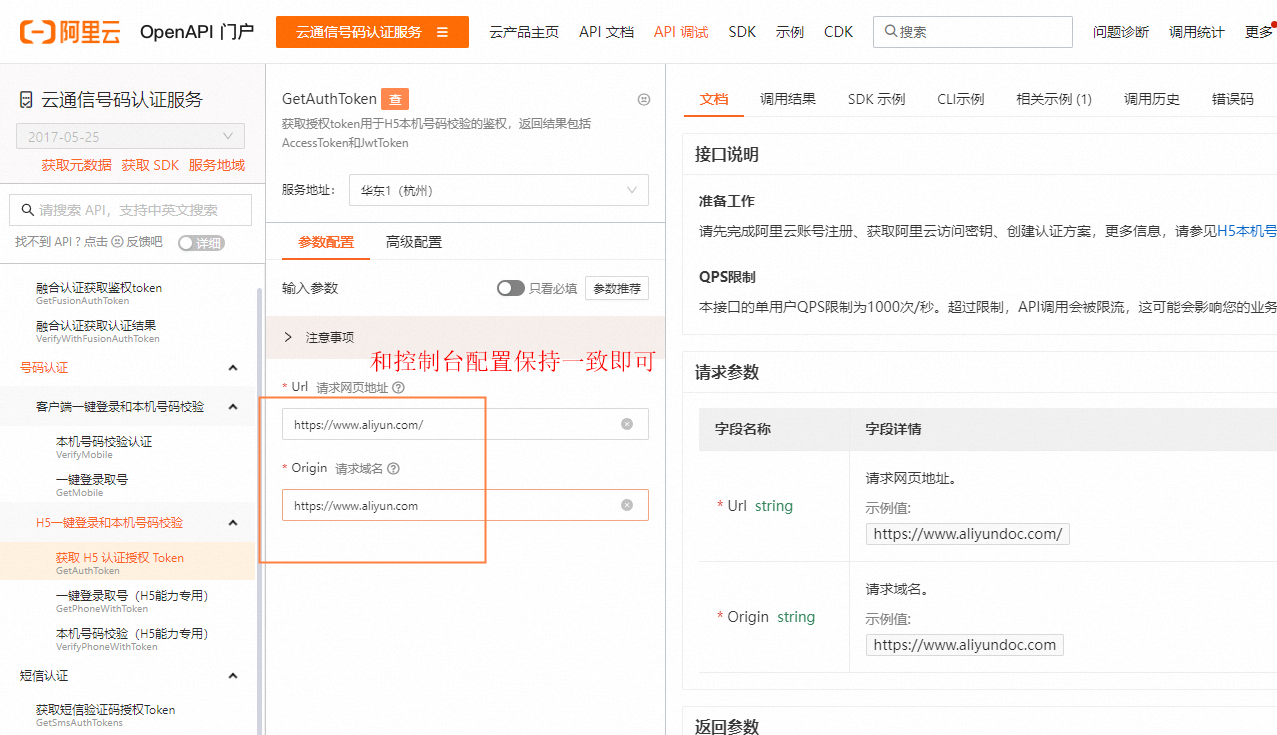Click the 反馈吧 smiley icon in the sidebar

(x=118, y=242)
